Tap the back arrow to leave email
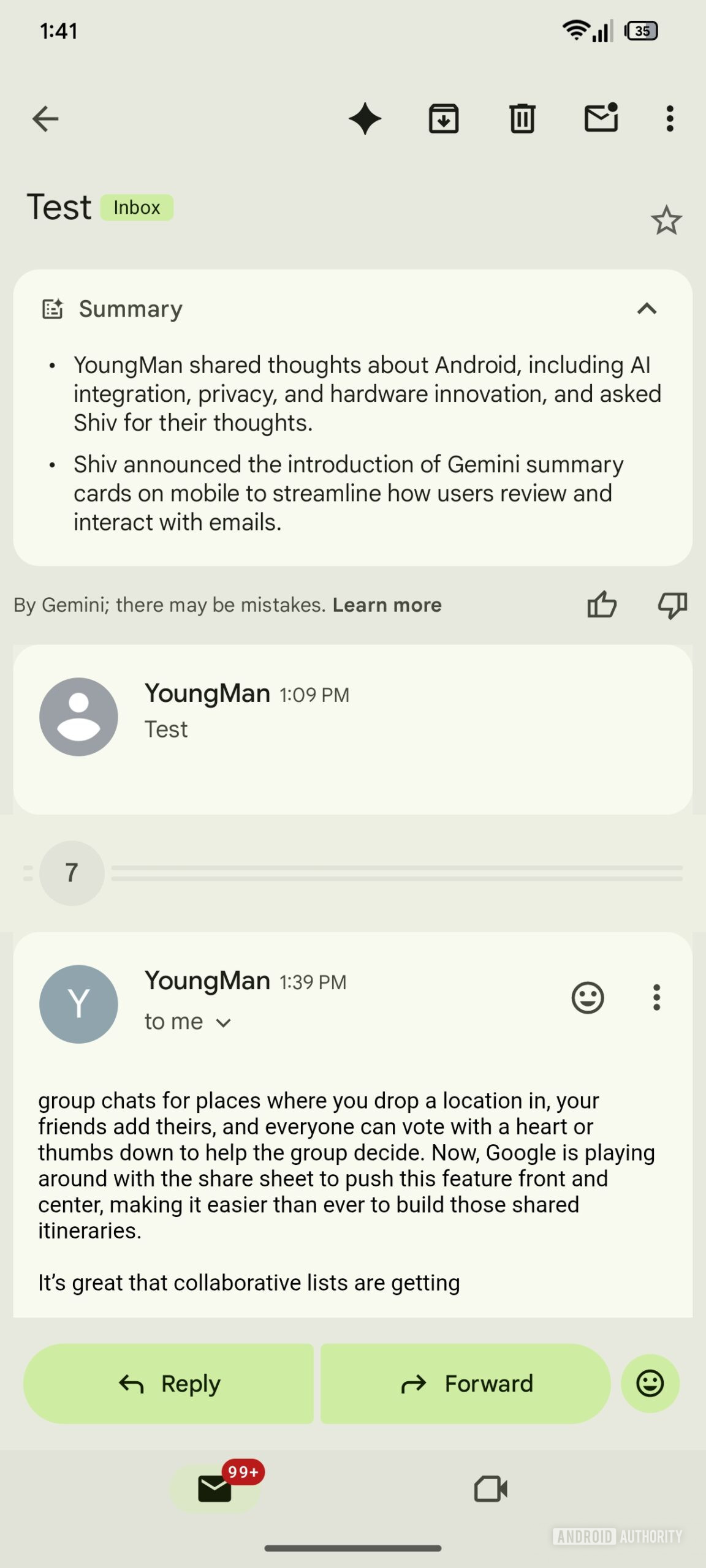706x1568 pixels. click(x=45, y=119)
